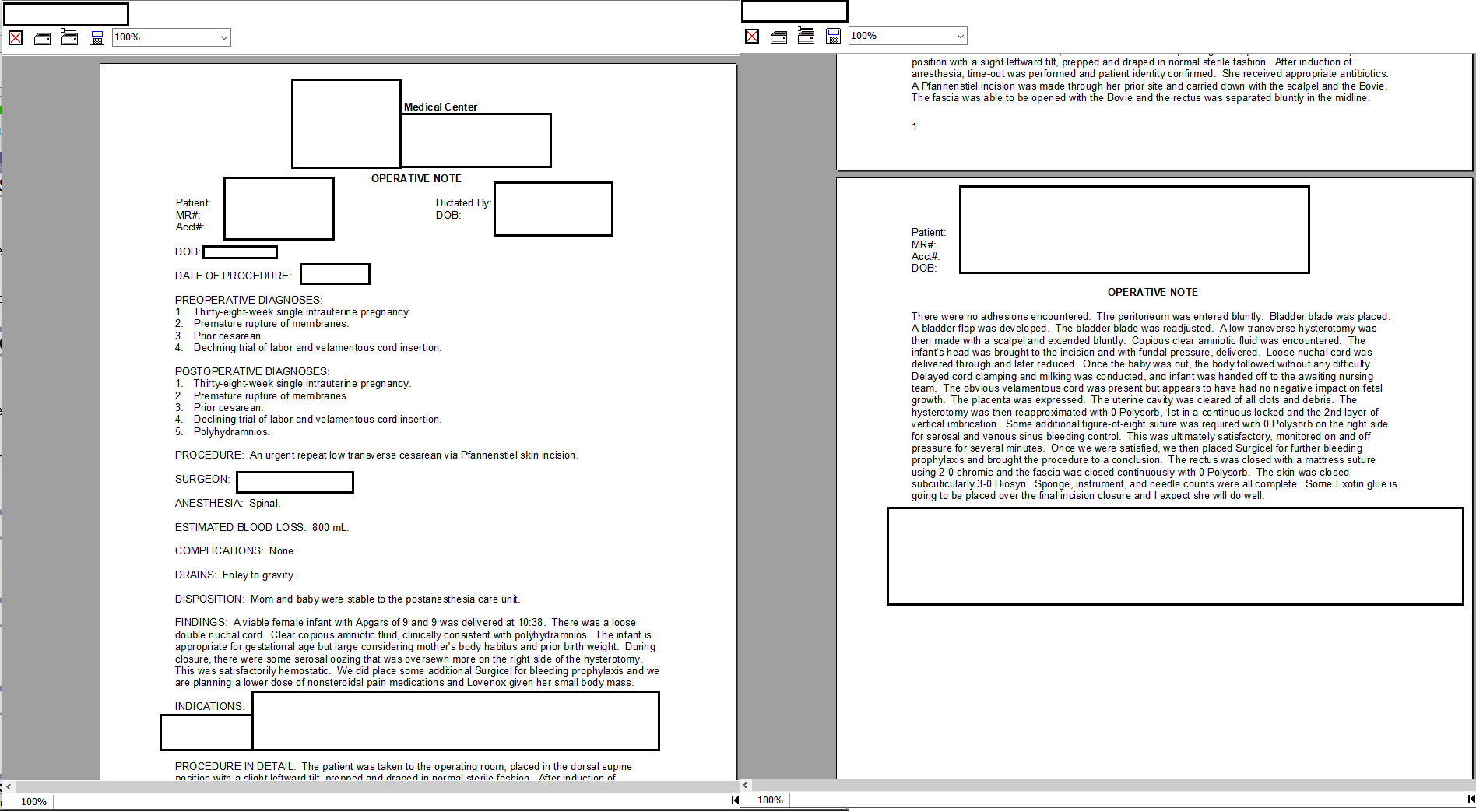Click left pane horizontal scrollbar left arrow
1476x812 pixels.
[9, 786]
